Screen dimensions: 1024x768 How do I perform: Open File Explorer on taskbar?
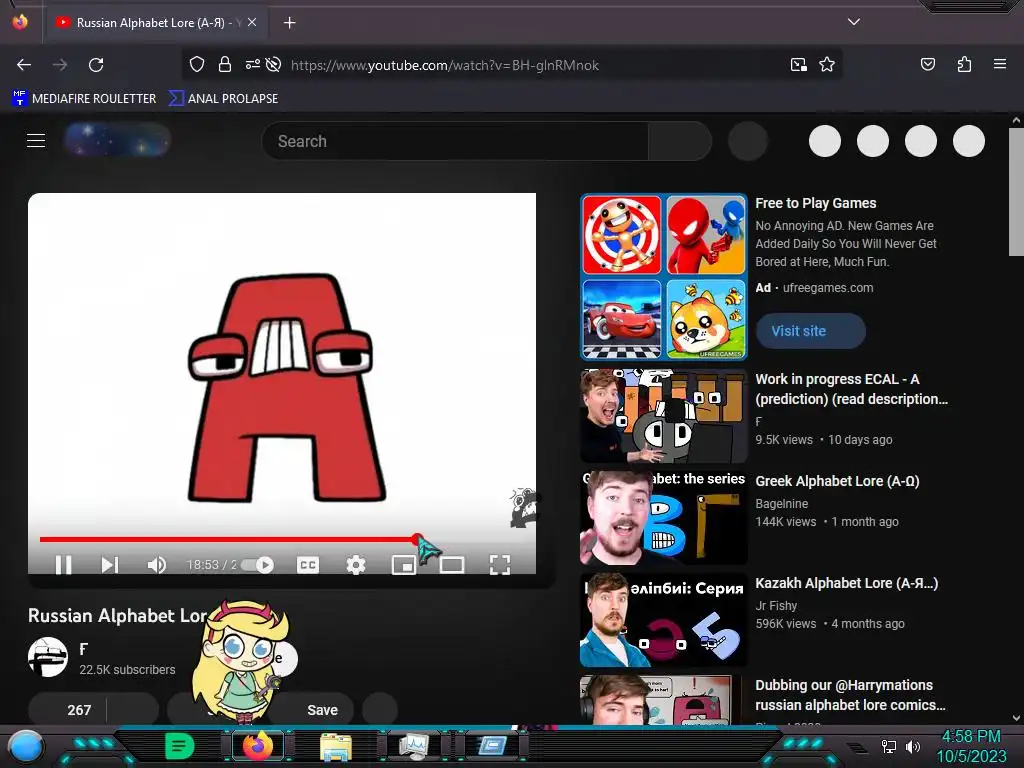336,746
